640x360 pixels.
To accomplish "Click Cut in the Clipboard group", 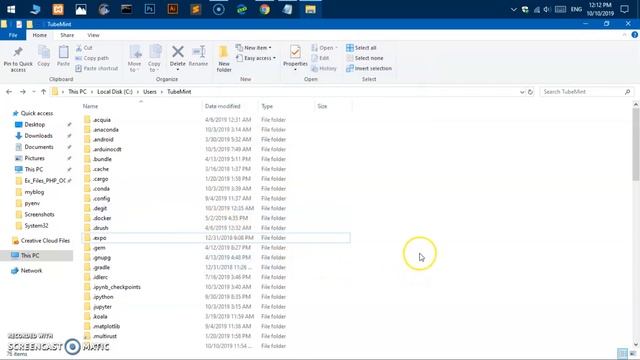I will click(x=84, y=48).
